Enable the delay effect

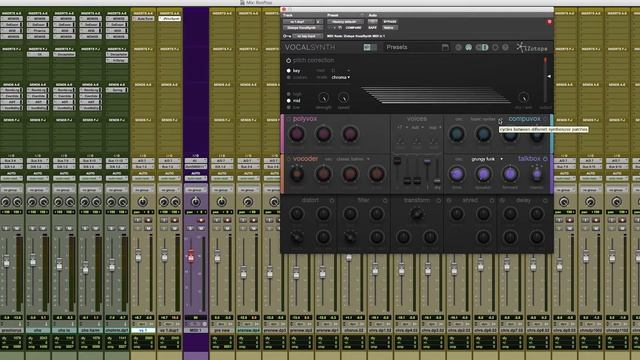click(x=545, y=201)
